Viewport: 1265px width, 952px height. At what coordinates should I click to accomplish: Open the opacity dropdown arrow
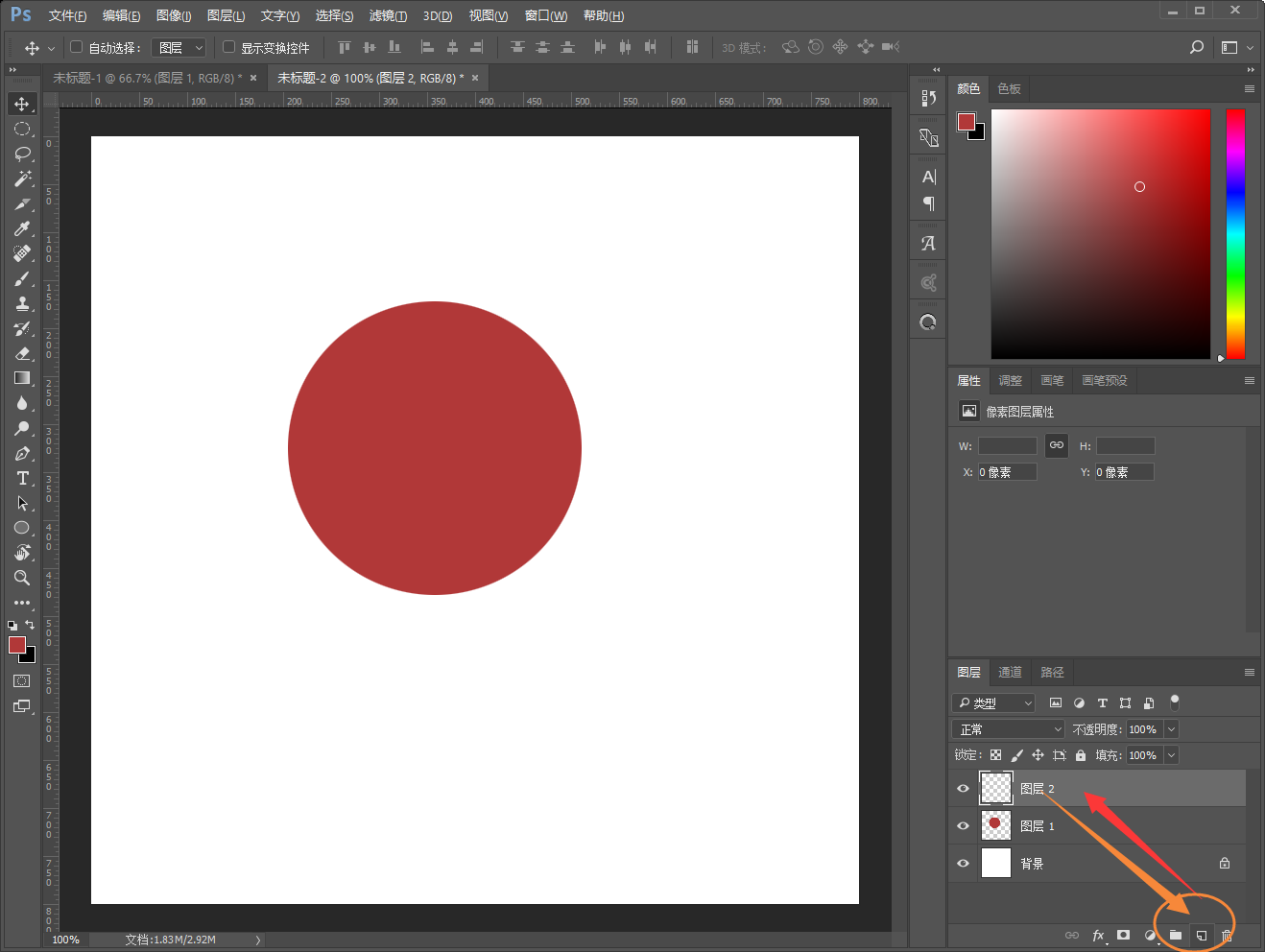(x=1171, y=729)
